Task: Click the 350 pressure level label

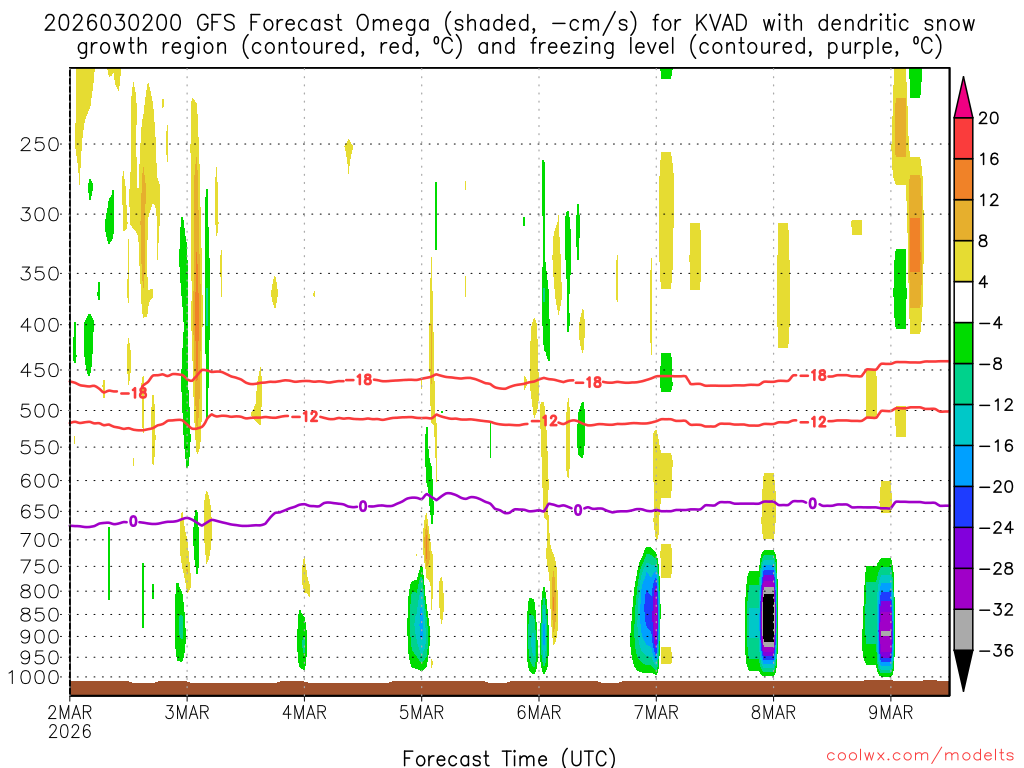Action: [39, 274]
